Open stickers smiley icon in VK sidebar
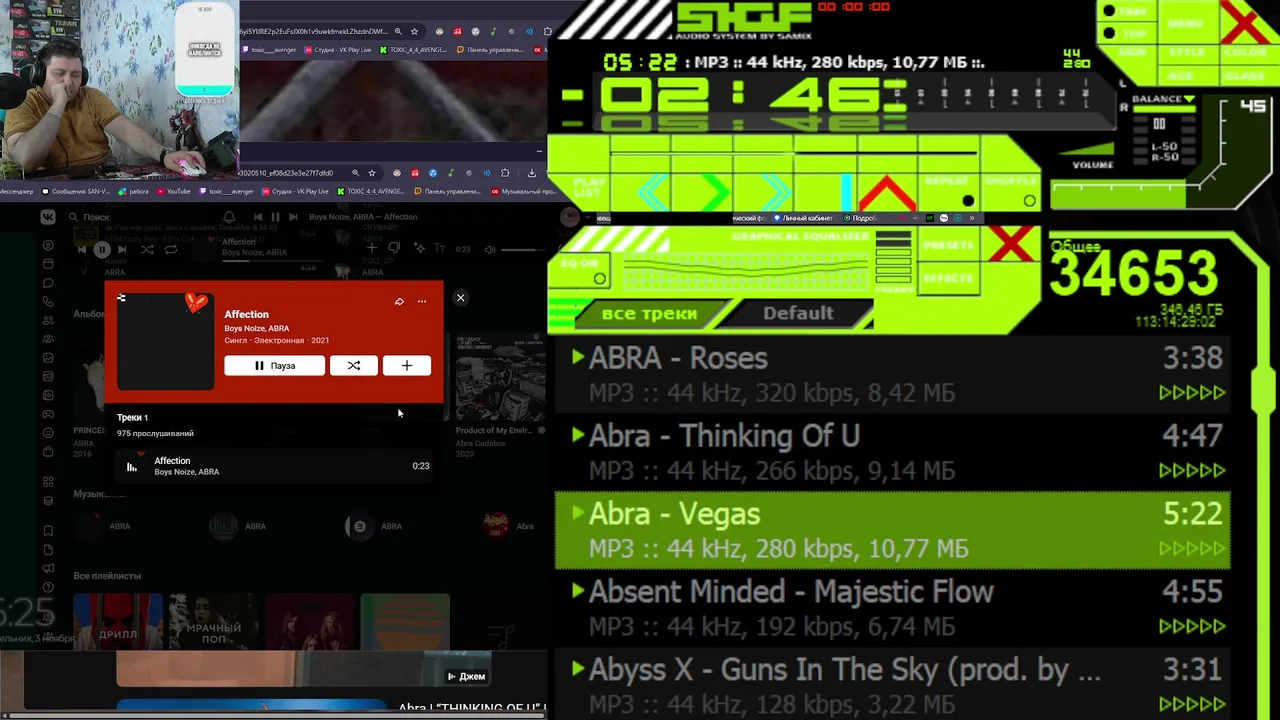Screen dimensions: 1280x720 (48, 433)
